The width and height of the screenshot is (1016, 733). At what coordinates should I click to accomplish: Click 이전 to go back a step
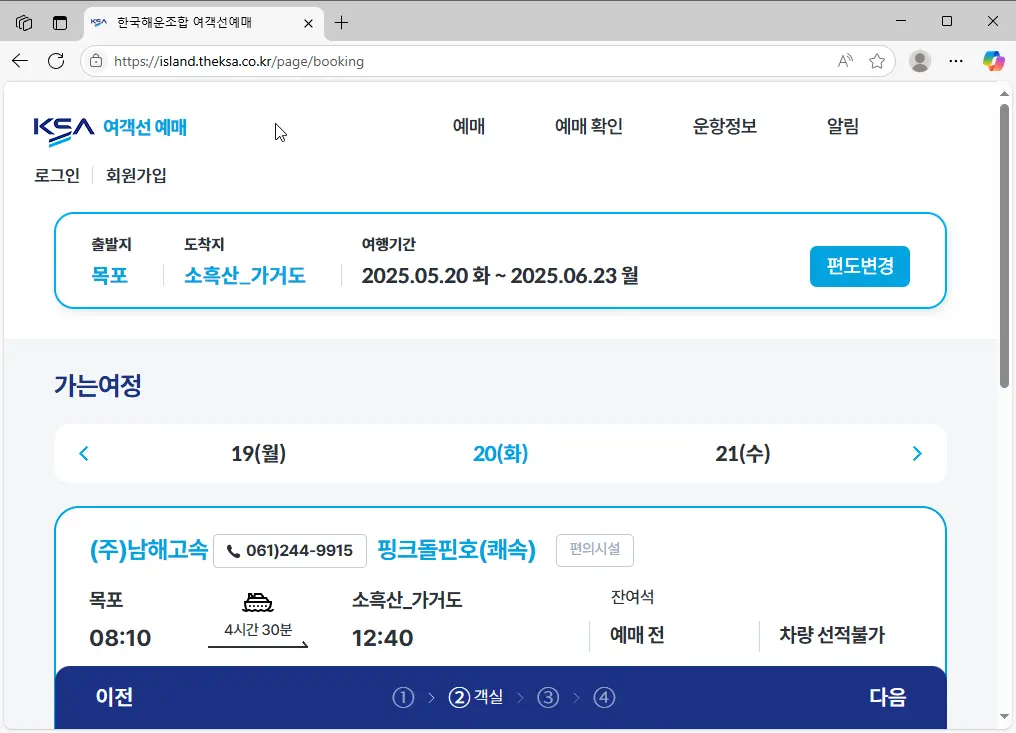(114, 697)
